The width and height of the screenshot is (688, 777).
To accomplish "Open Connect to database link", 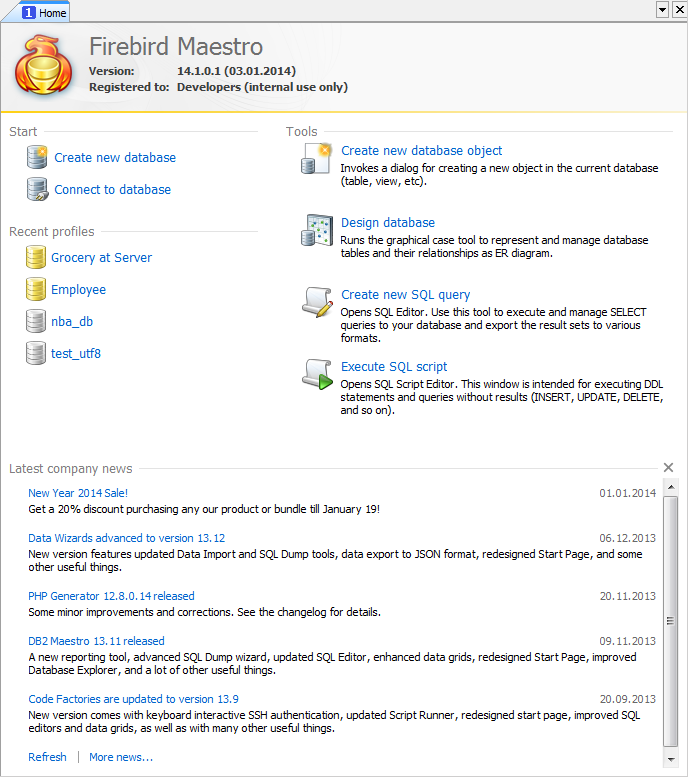I will (113, 189).
